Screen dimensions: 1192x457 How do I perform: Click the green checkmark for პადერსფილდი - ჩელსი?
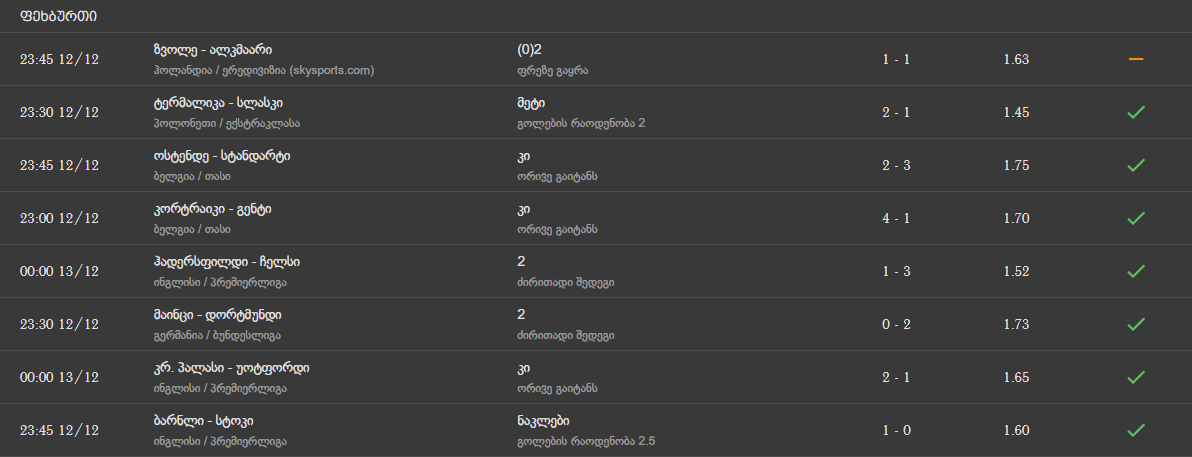pos(1135,271)
